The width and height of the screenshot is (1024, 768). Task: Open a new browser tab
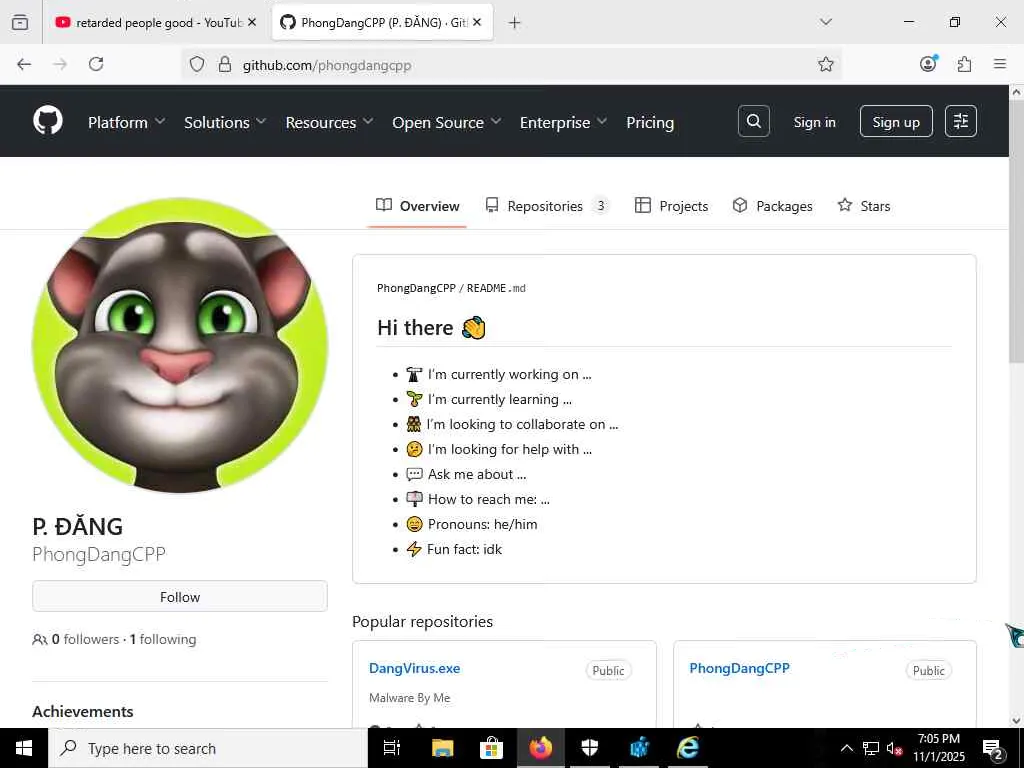pyautogui.click(x=514, y=23)
